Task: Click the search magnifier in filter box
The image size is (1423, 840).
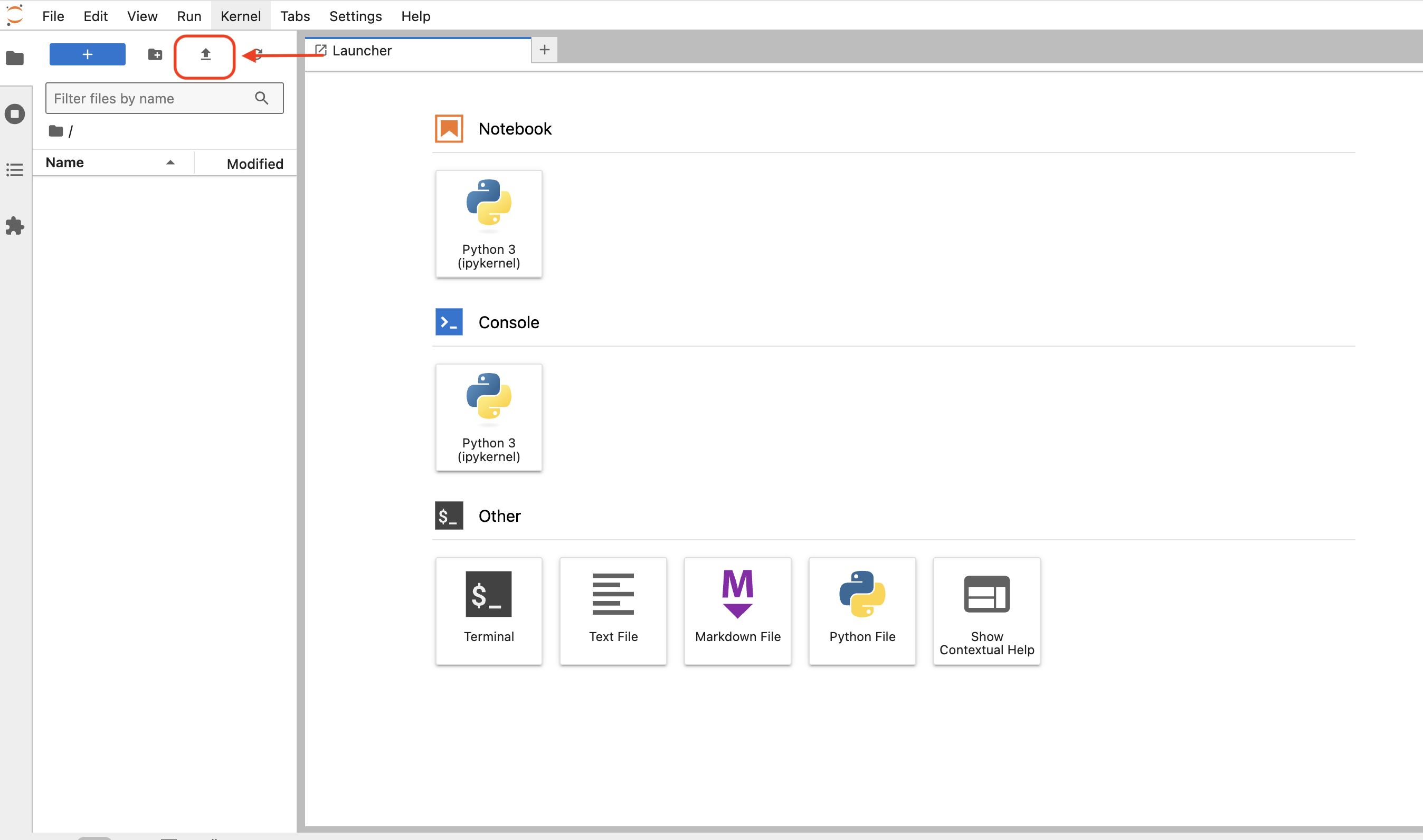Action: [261, 98]
